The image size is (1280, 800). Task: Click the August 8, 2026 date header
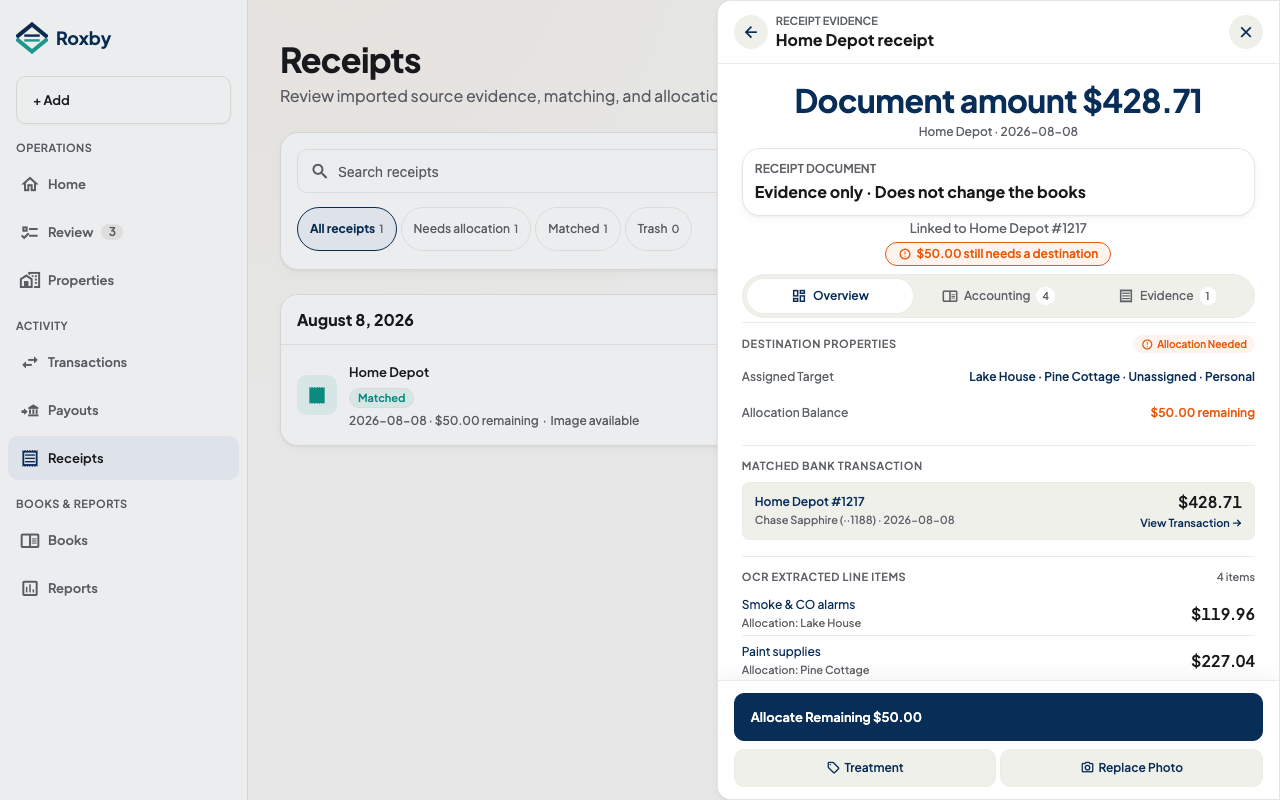click(x=355, y=320)
